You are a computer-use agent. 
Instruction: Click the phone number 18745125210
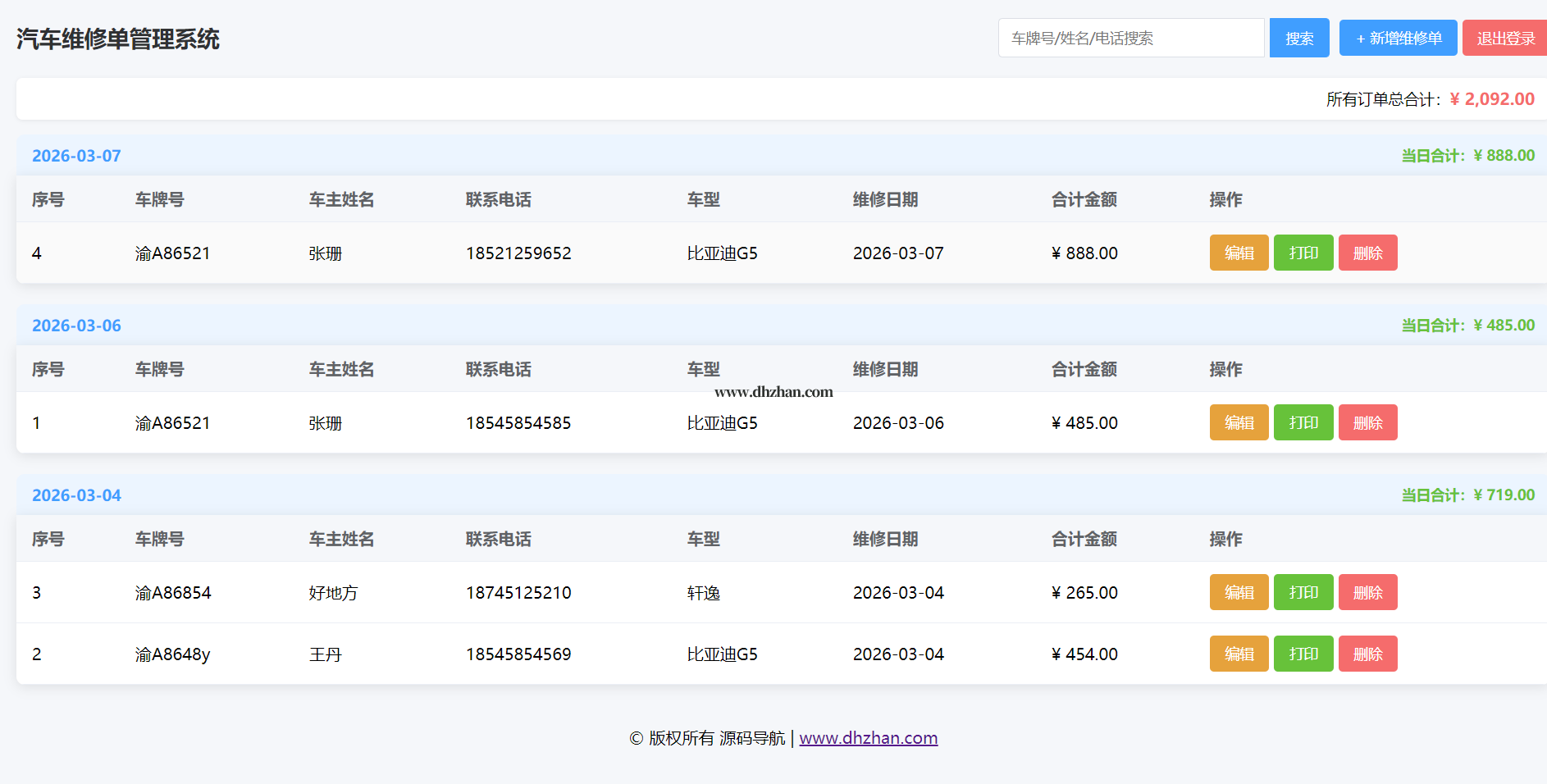pyautogui.click(x=518, y=593)
